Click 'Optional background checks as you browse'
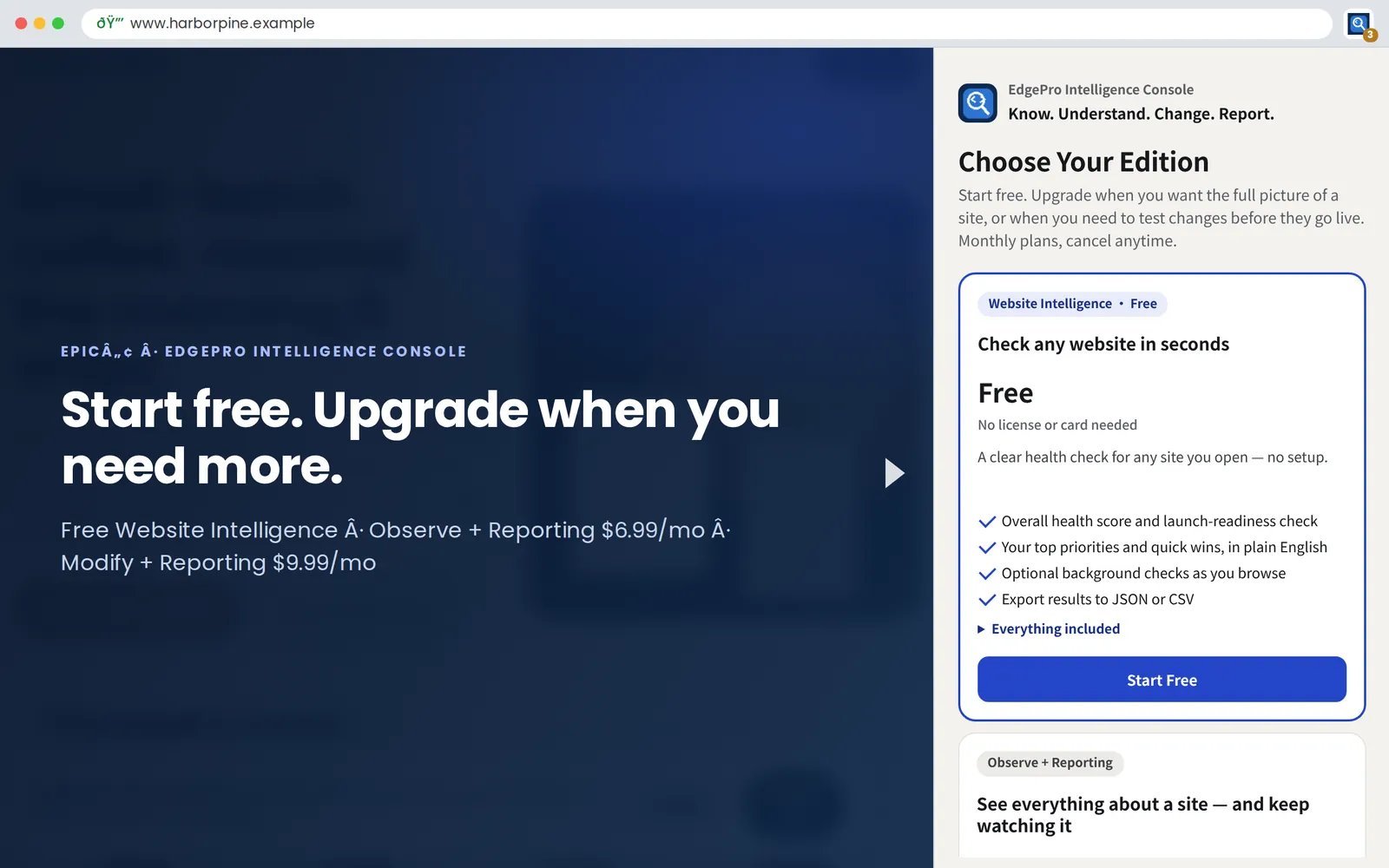The image size is (1389, 868). 1143,574
